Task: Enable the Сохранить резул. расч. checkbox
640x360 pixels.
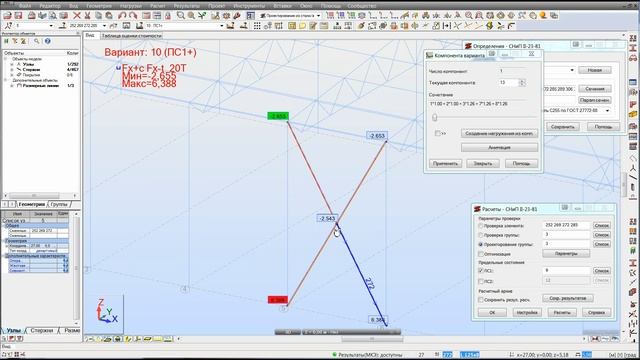Action: click(x=481, y=300)
